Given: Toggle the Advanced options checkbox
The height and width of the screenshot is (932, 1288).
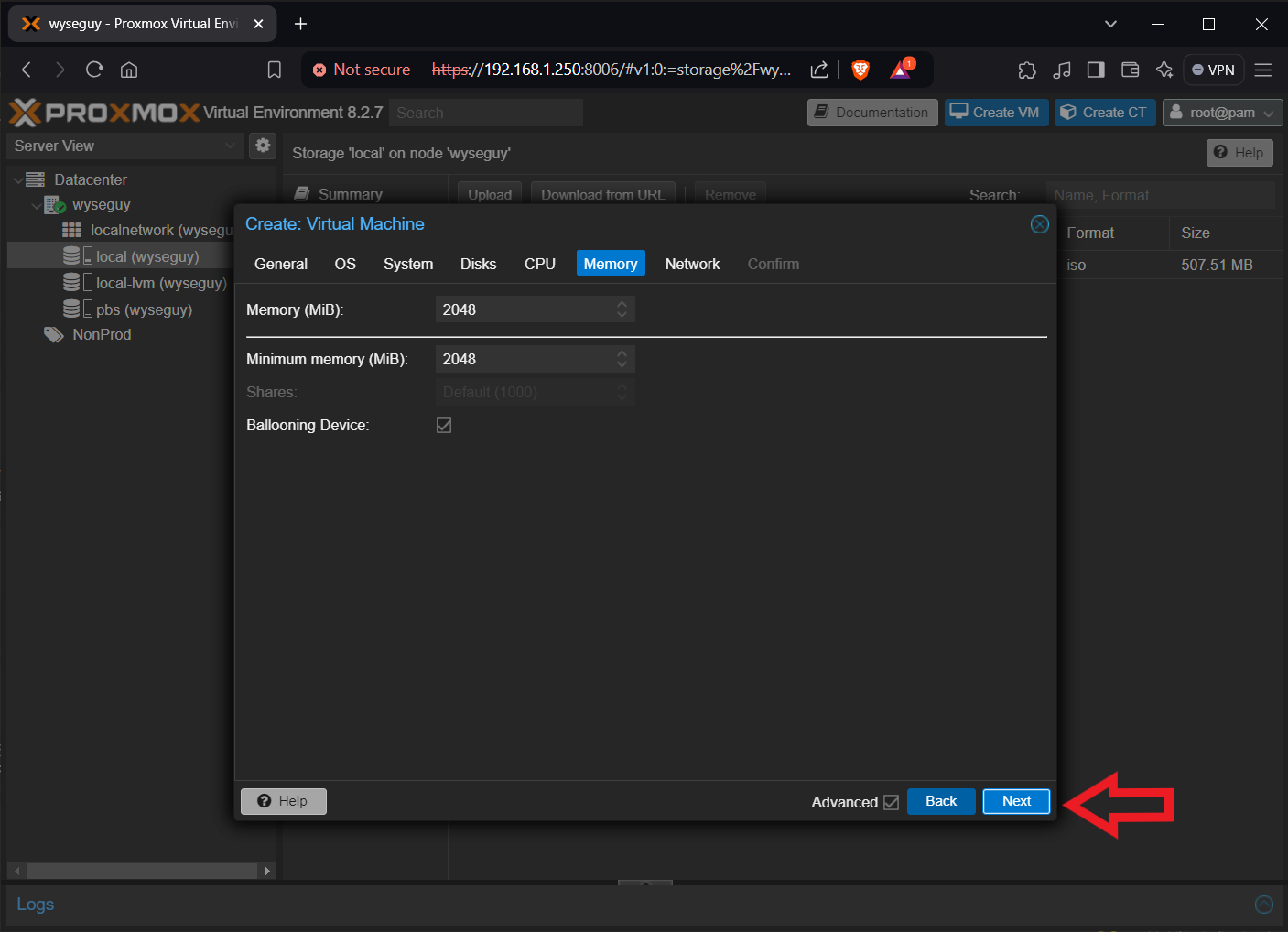Looking at the screenshot, I should tap(891, 802).
